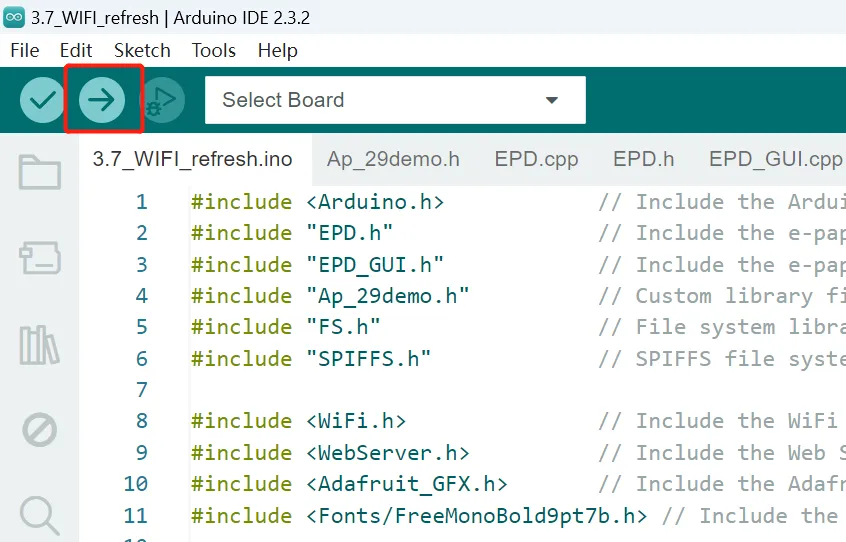Click the Select Board dropdown arrow

pyautogui.click(x=551, y=100)
